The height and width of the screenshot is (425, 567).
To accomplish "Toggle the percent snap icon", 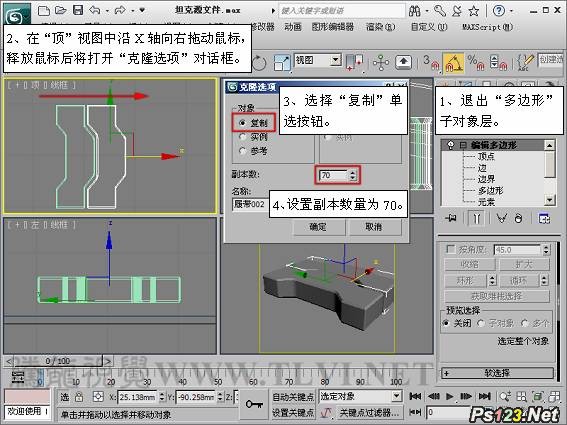I will 476,62.
